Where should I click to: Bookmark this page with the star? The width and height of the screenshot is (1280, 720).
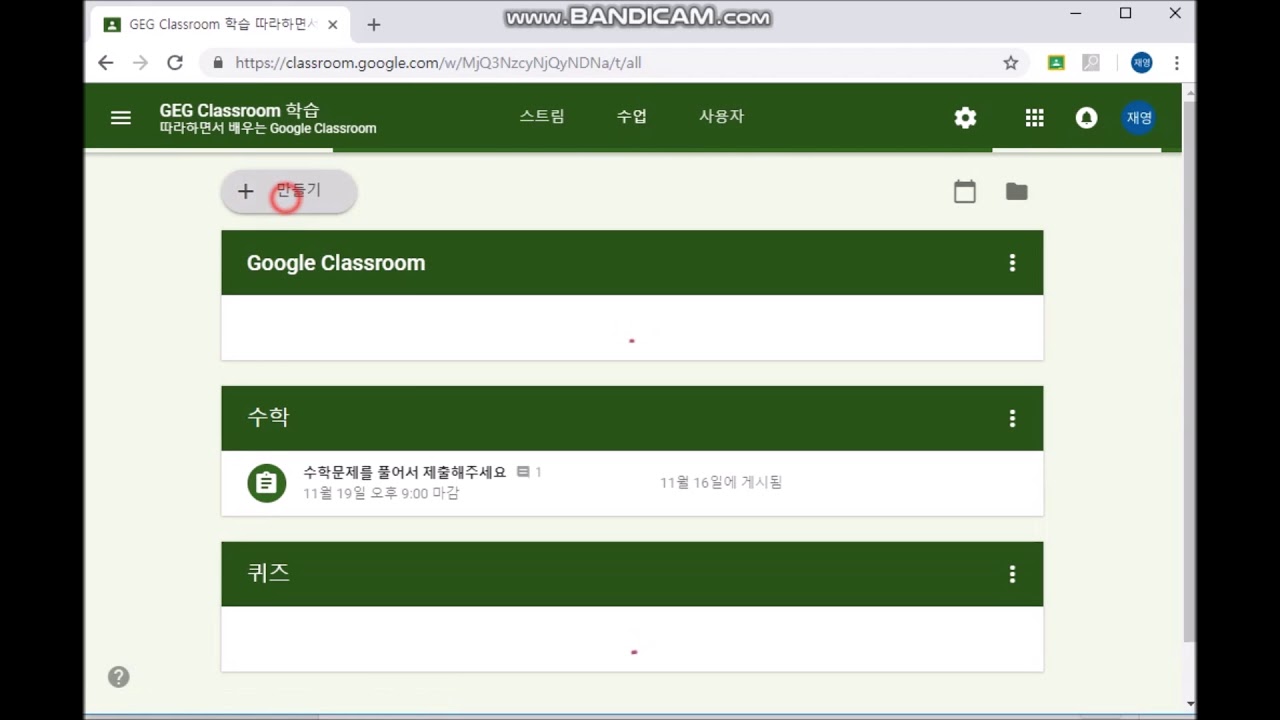click(x=1011, y=63)
